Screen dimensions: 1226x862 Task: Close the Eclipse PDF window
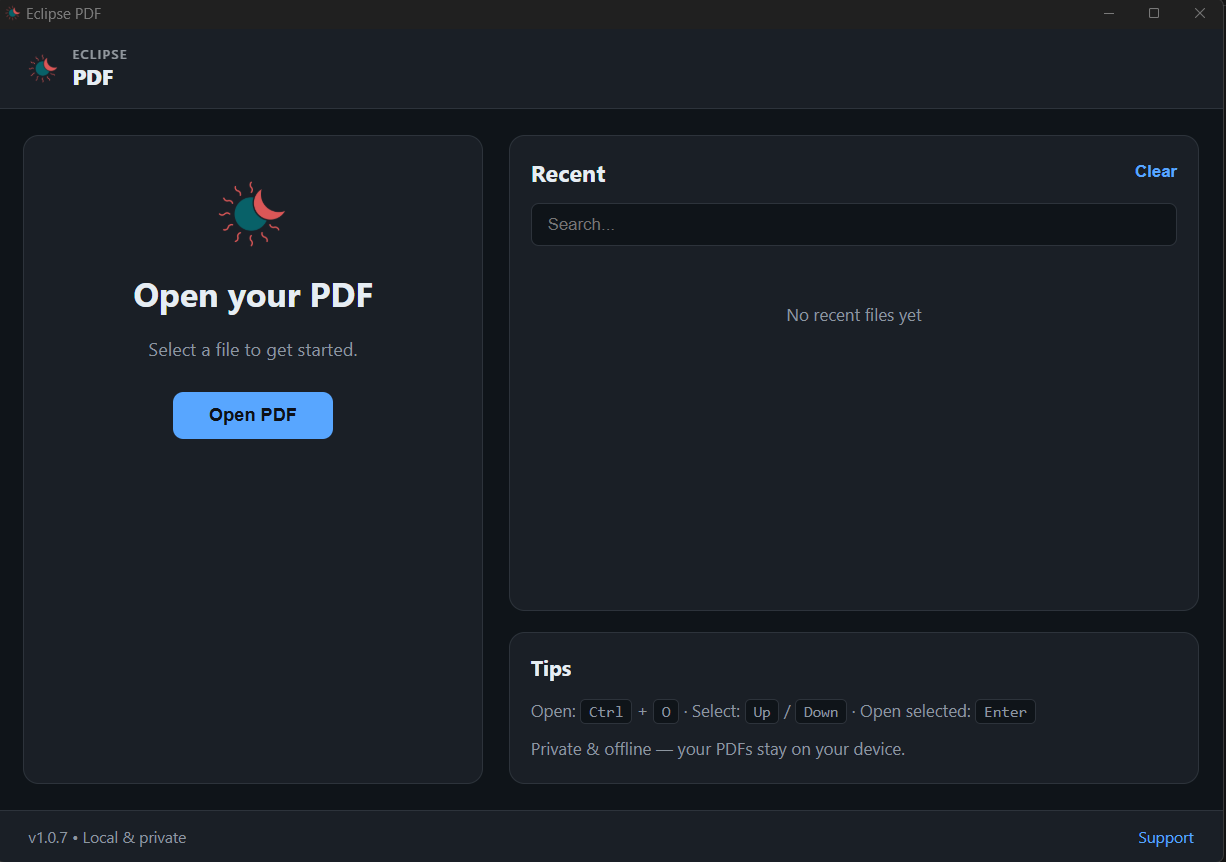tap(1200, 14)
